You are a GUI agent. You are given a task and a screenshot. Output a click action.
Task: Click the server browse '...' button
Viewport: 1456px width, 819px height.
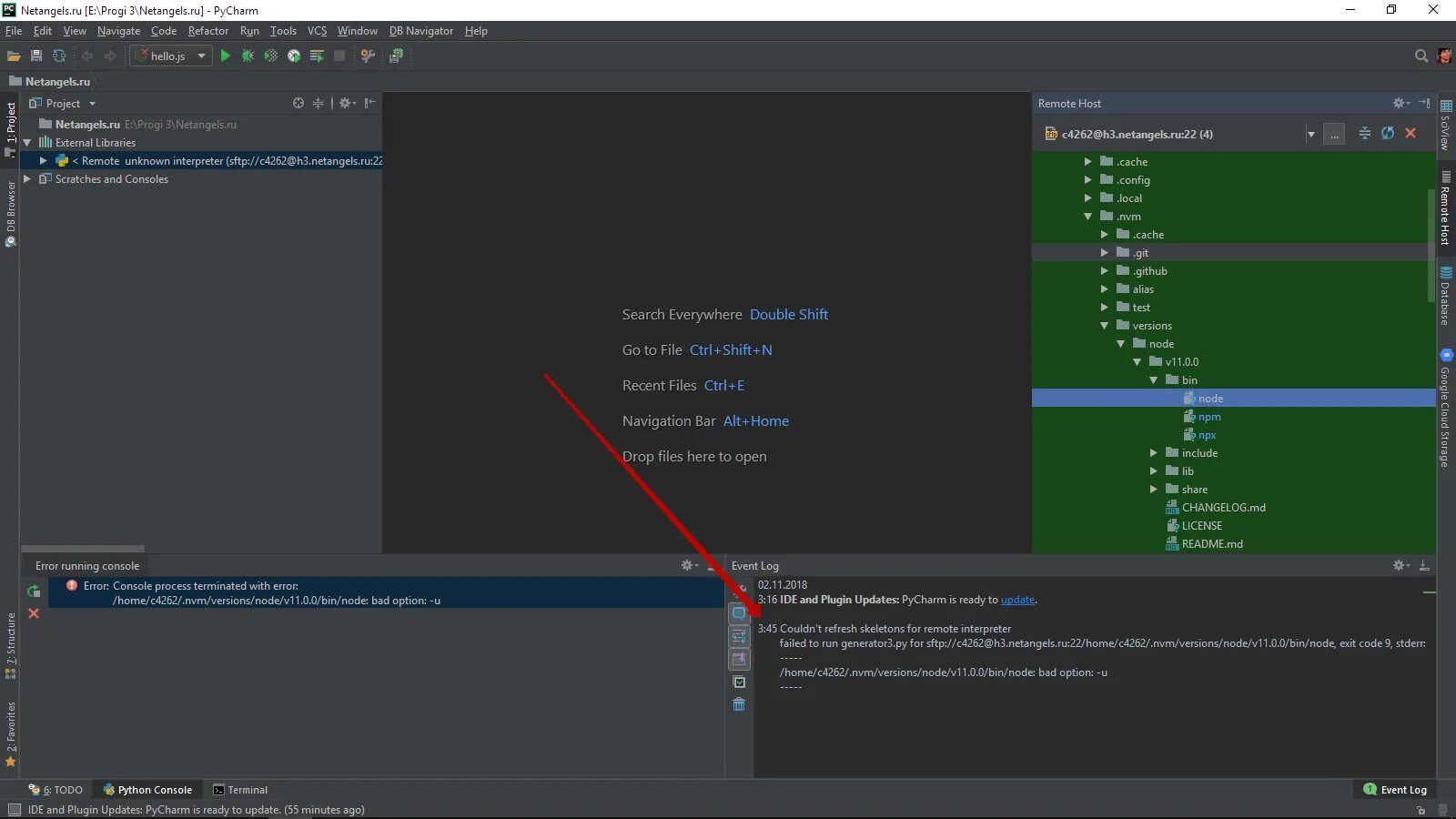(1334, 134)
